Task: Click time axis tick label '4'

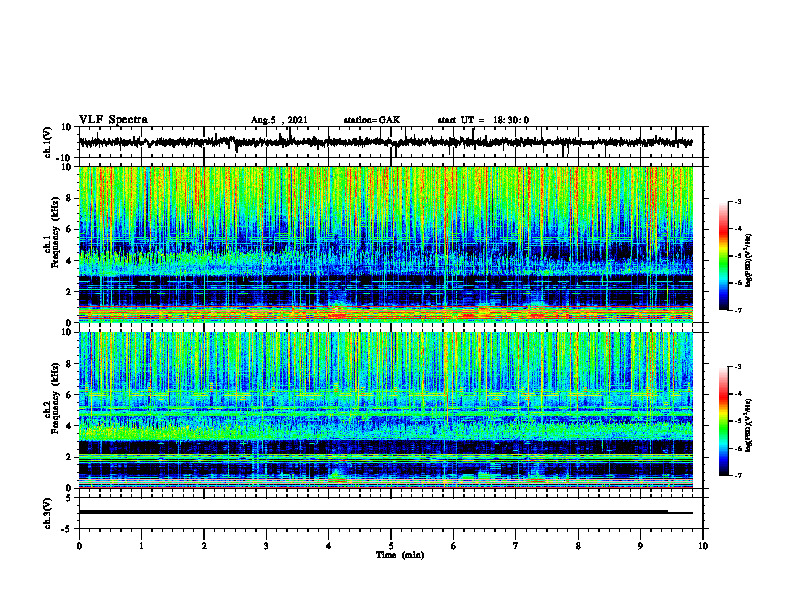Action: (x=329, y=546)
